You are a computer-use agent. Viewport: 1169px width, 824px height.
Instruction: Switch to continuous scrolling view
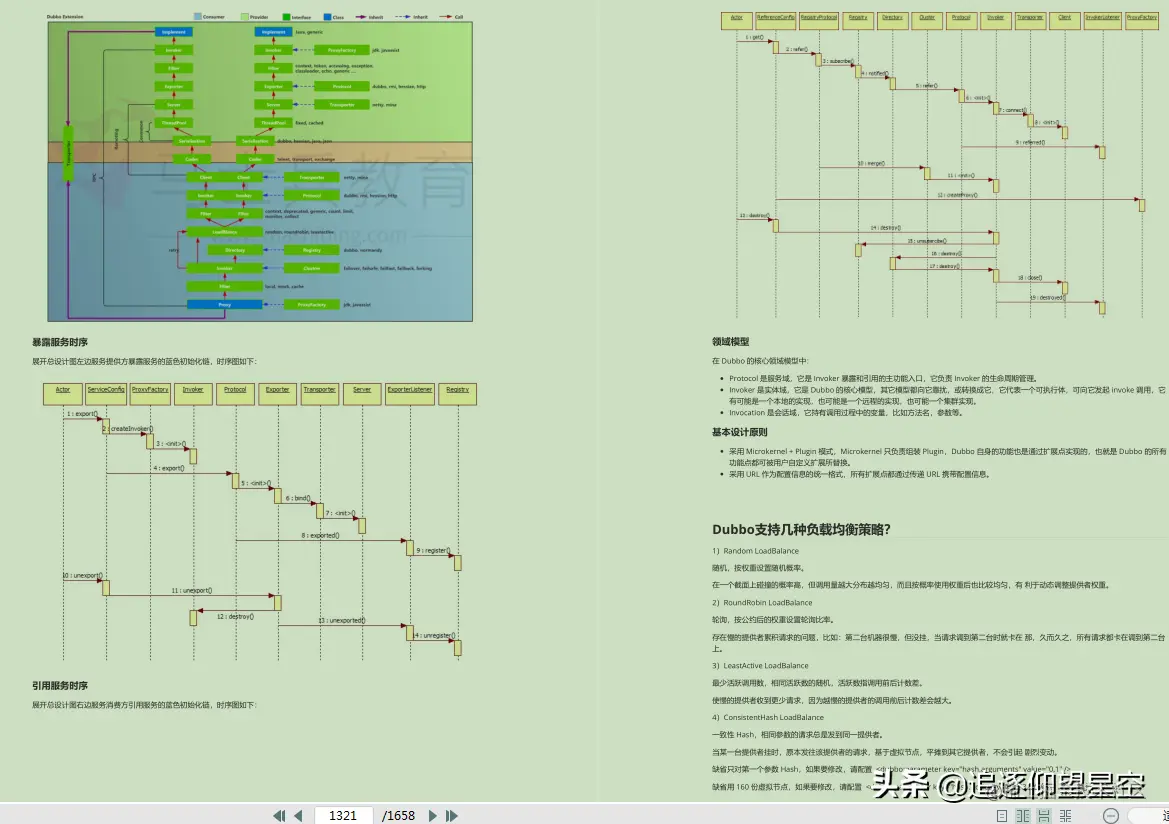(1044, 816)
